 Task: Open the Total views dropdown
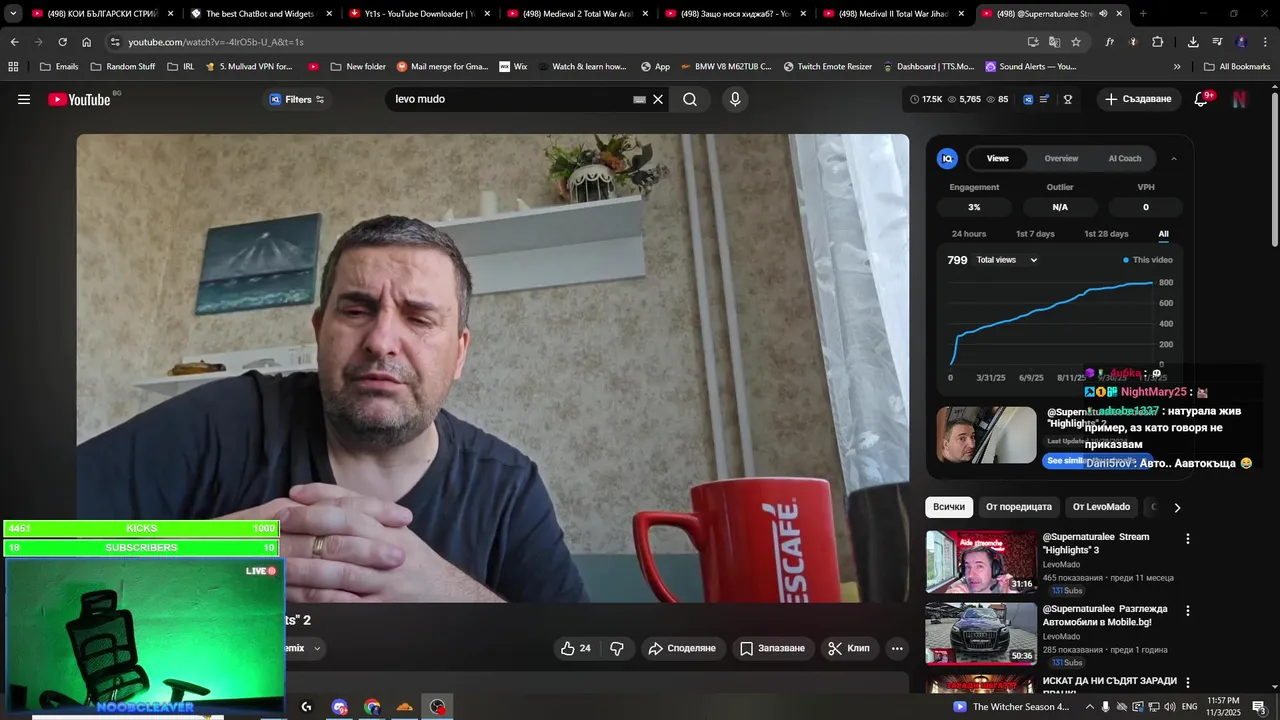1007,260
